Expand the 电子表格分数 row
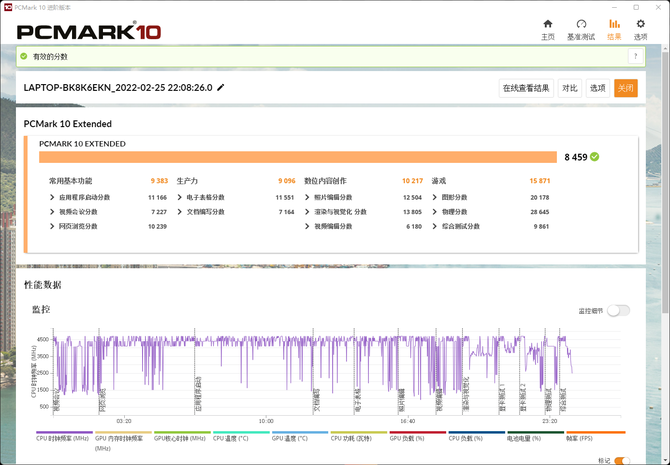The width and height of the screenshot is (670, 465). [180, 198]
